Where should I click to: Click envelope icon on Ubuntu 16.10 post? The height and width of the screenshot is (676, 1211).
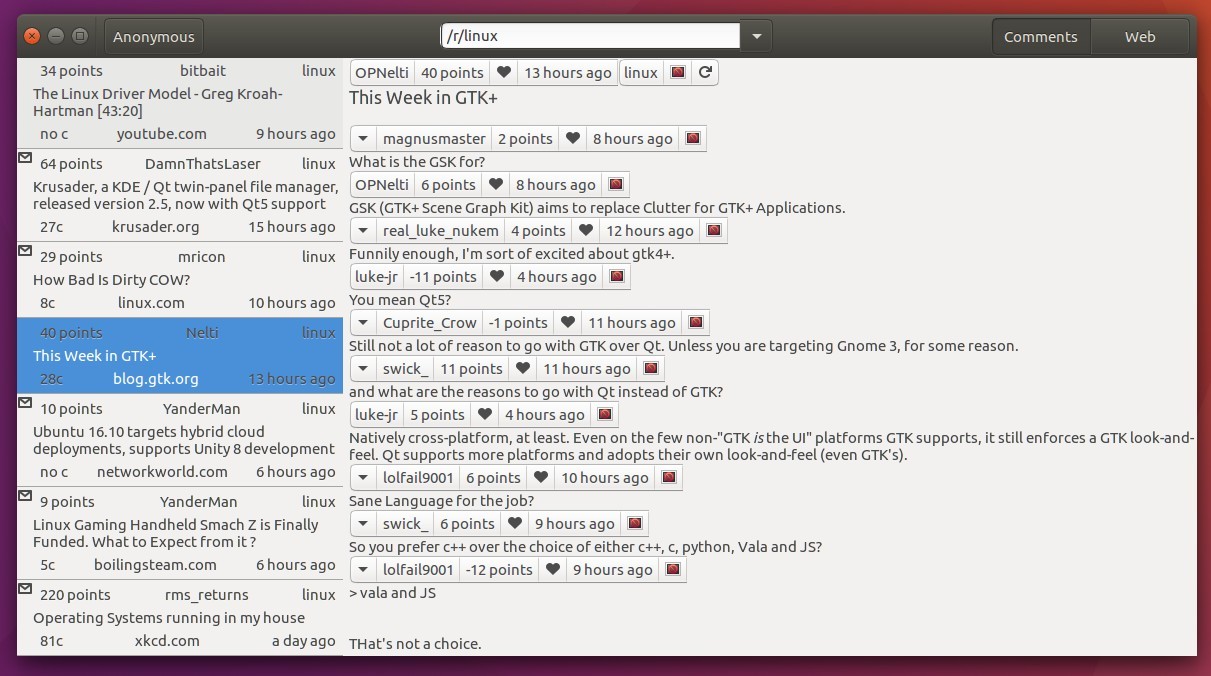[x=25, y=402]
